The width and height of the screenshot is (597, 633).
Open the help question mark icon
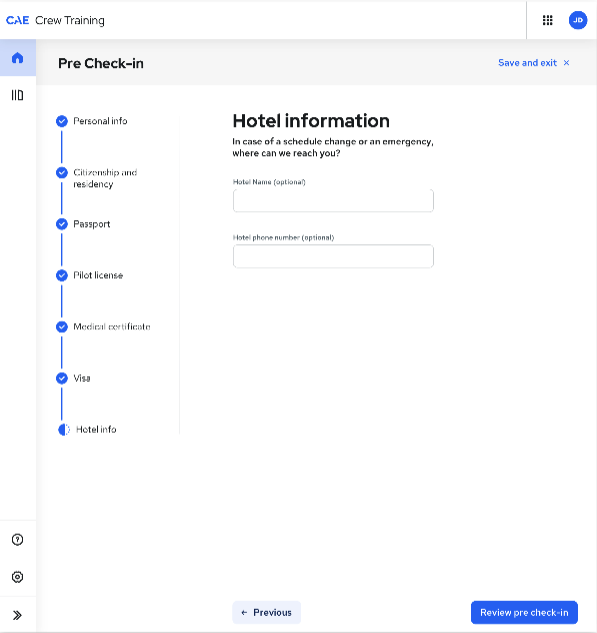[x=17, y=540]
